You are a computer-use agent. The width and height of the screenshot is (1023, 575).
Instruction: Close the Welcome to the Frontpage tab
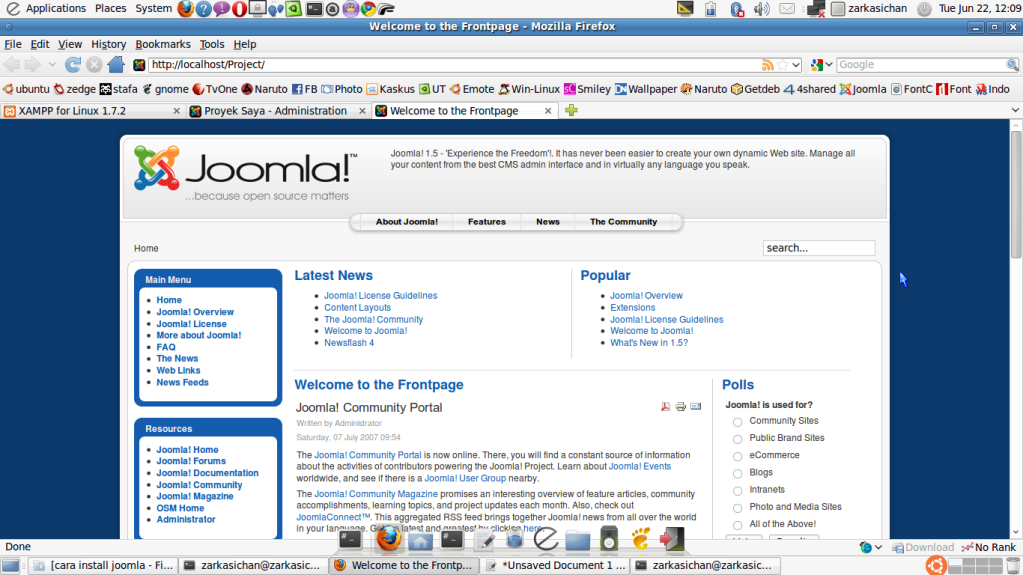click(548, 111)
